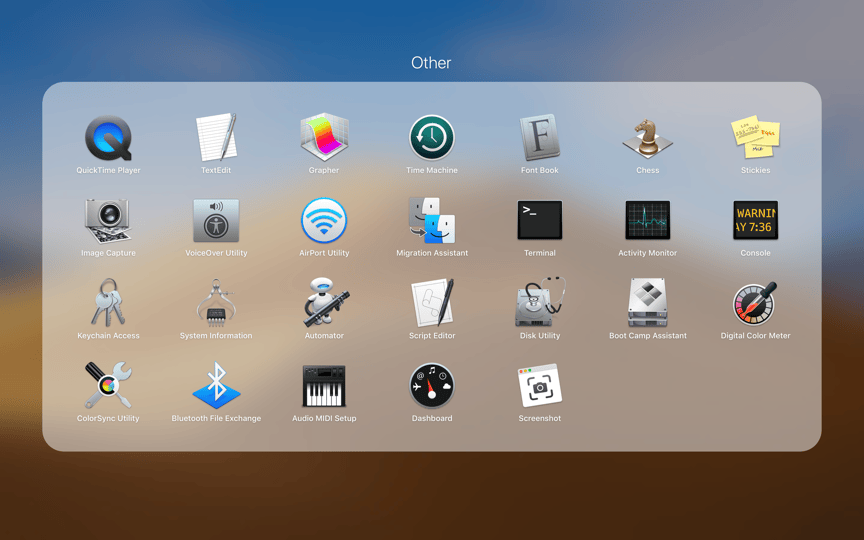The height and width of the screenshot is (540, 864).
Task: Open the Automator robot icon
Action: coord(325,303)
